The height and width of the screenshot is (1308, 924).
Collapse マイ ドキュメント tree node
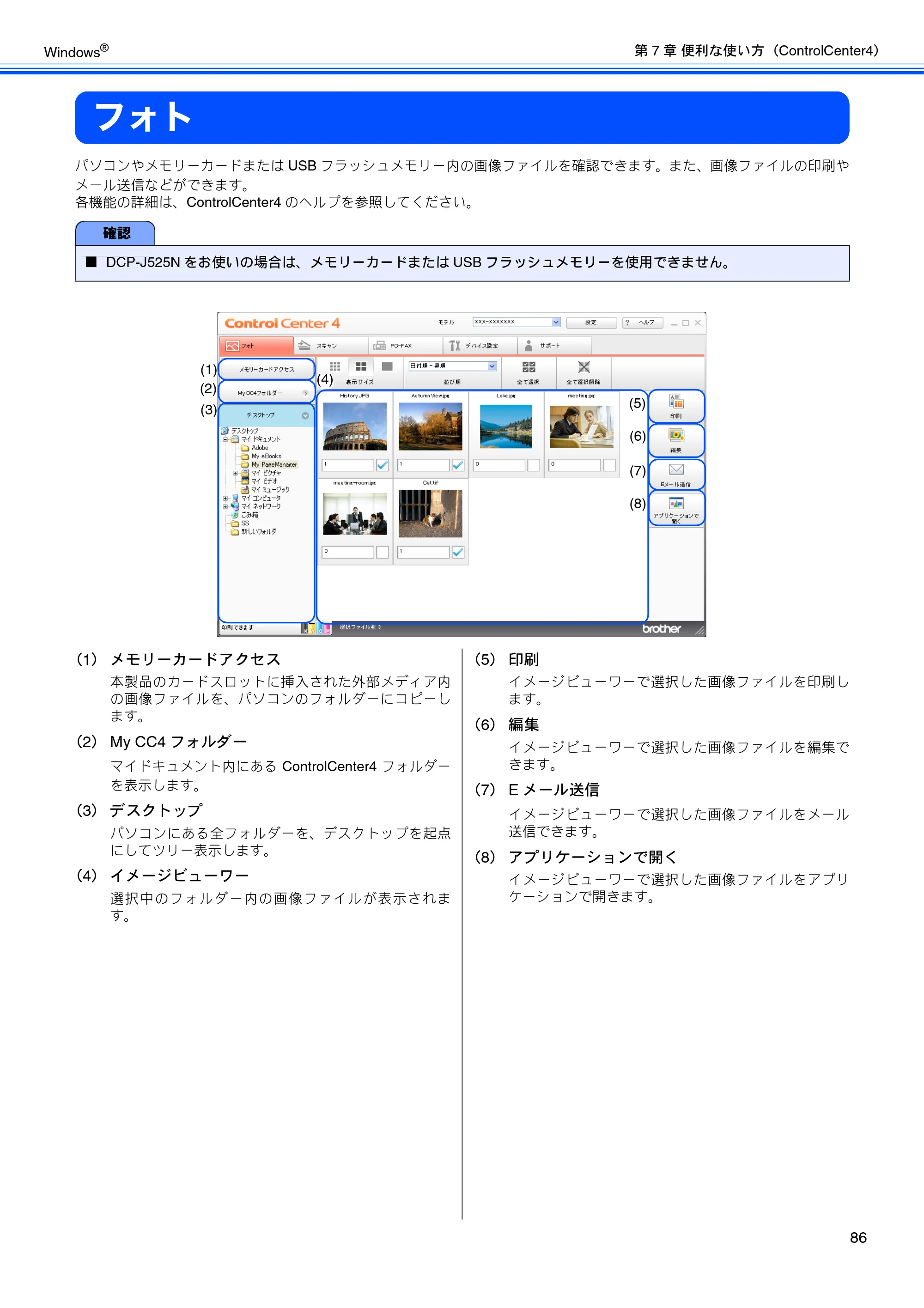pos(225,440)
